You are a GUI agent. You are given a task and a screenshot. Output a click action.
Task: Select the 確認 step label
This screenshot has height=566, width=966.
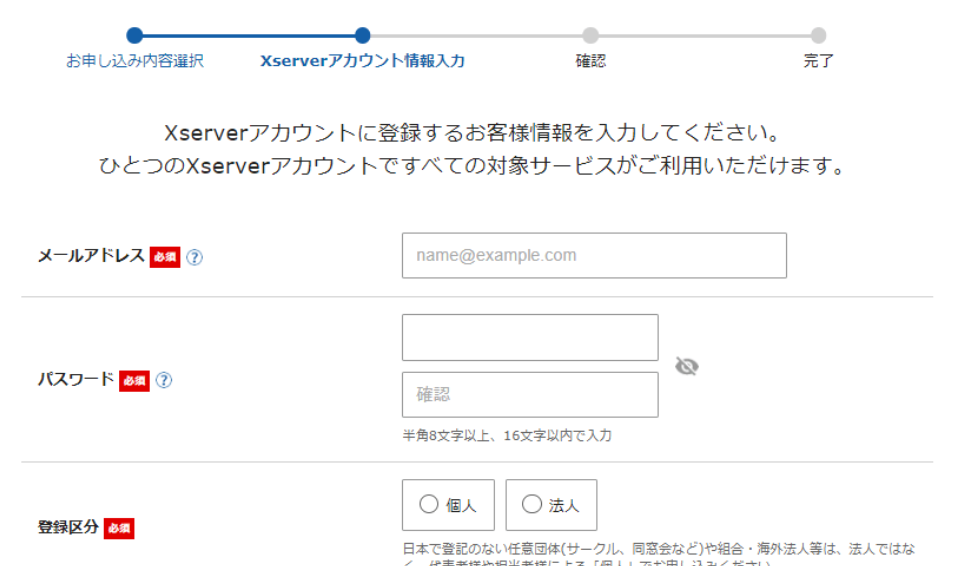tap(590, 61)
